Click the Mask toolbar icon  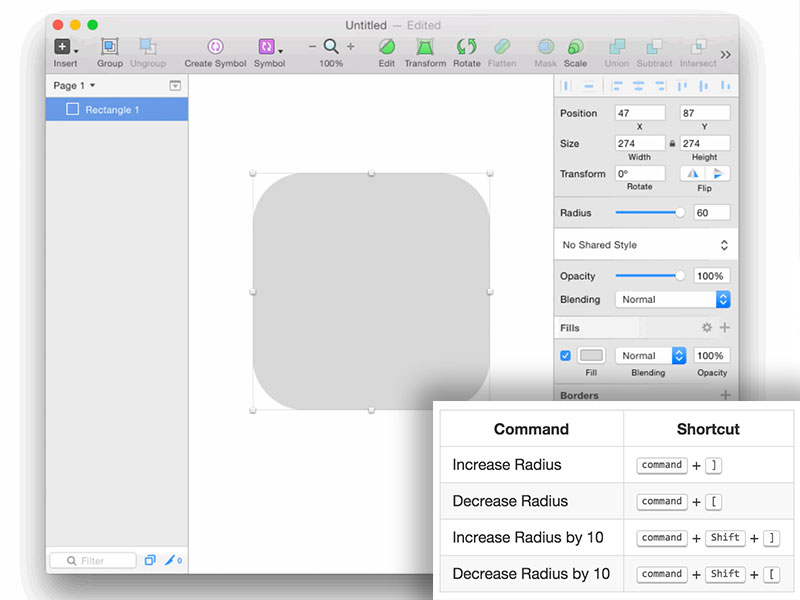click(x=545, y=47)
